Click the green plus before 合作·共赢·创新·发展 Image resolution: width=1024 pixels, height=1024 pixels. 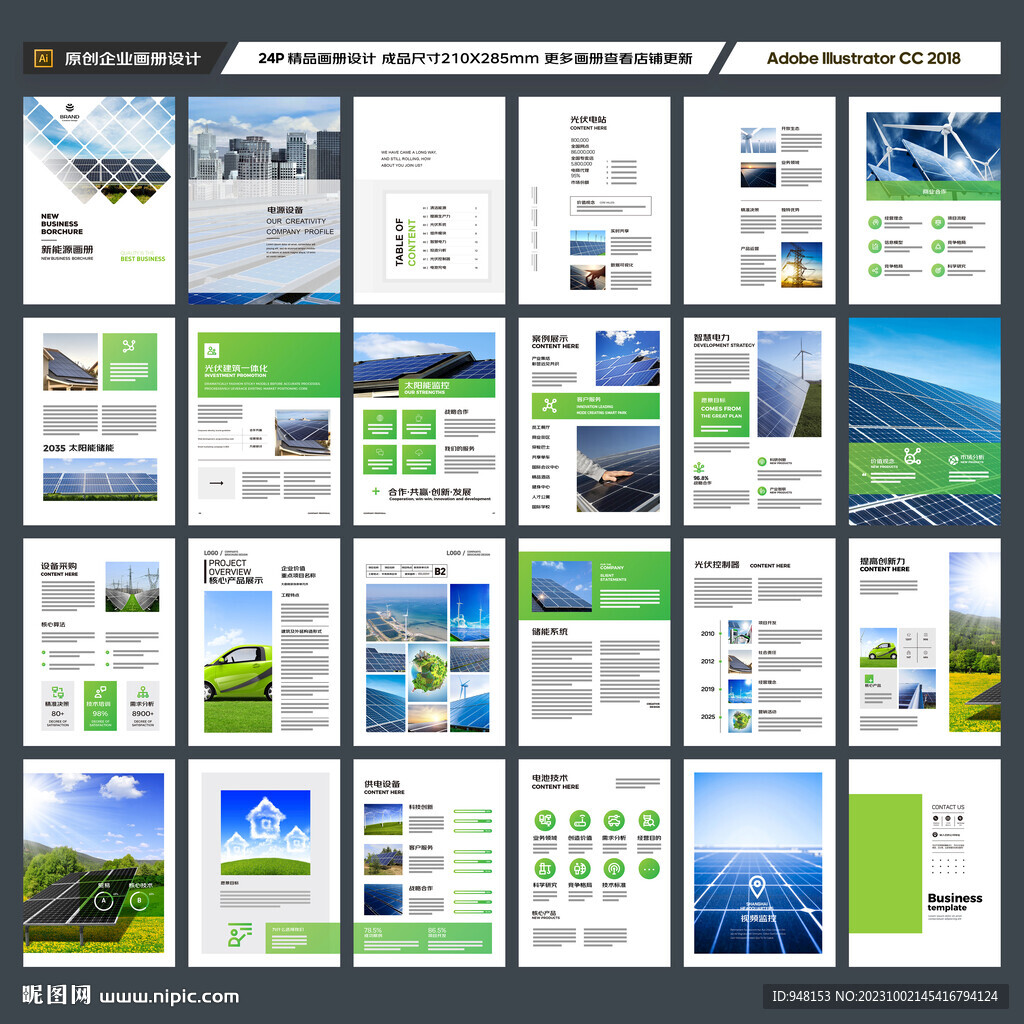point(376,491)
